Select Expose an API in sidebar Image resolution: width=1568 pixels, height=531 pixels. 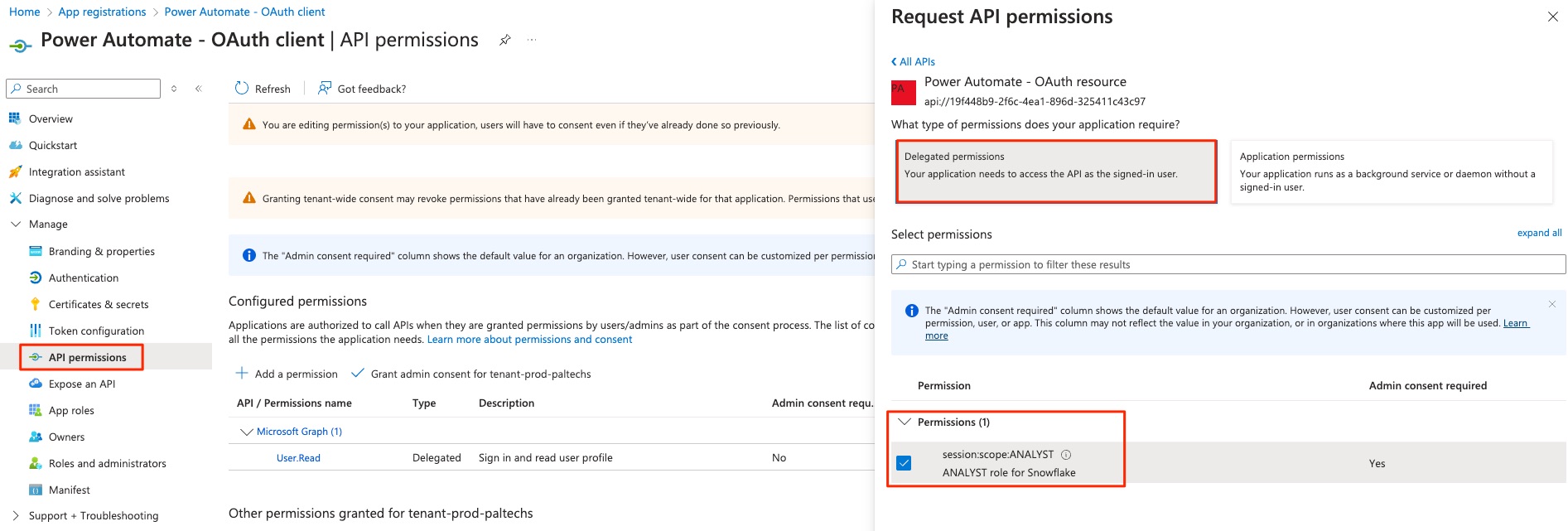coord(81,384)
